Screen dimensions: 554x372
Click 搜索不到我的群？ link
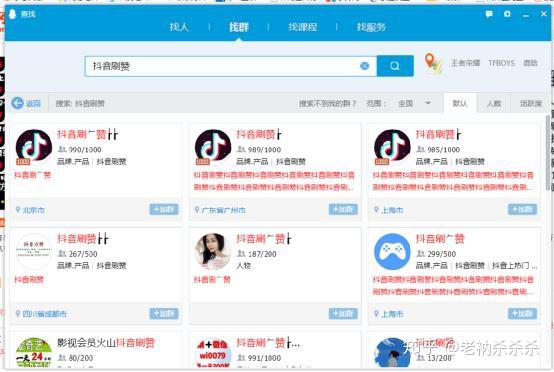pyautogui.click(x=328, y=104)
